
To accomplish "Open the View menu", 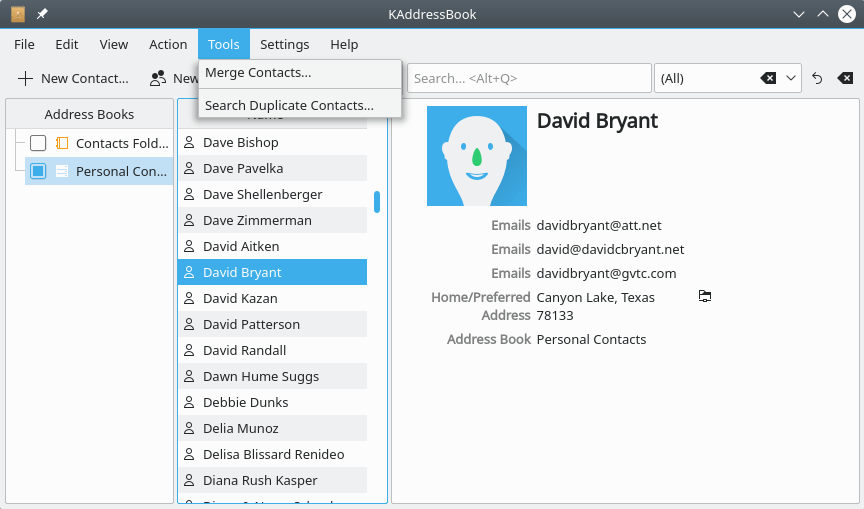I will [x=114, y=44].
